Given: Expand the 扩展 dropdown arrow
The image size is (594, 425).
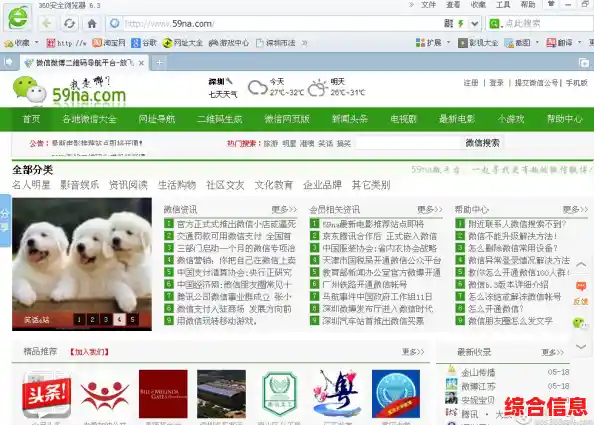Looking at the screenshot, I should click(449, 42).
